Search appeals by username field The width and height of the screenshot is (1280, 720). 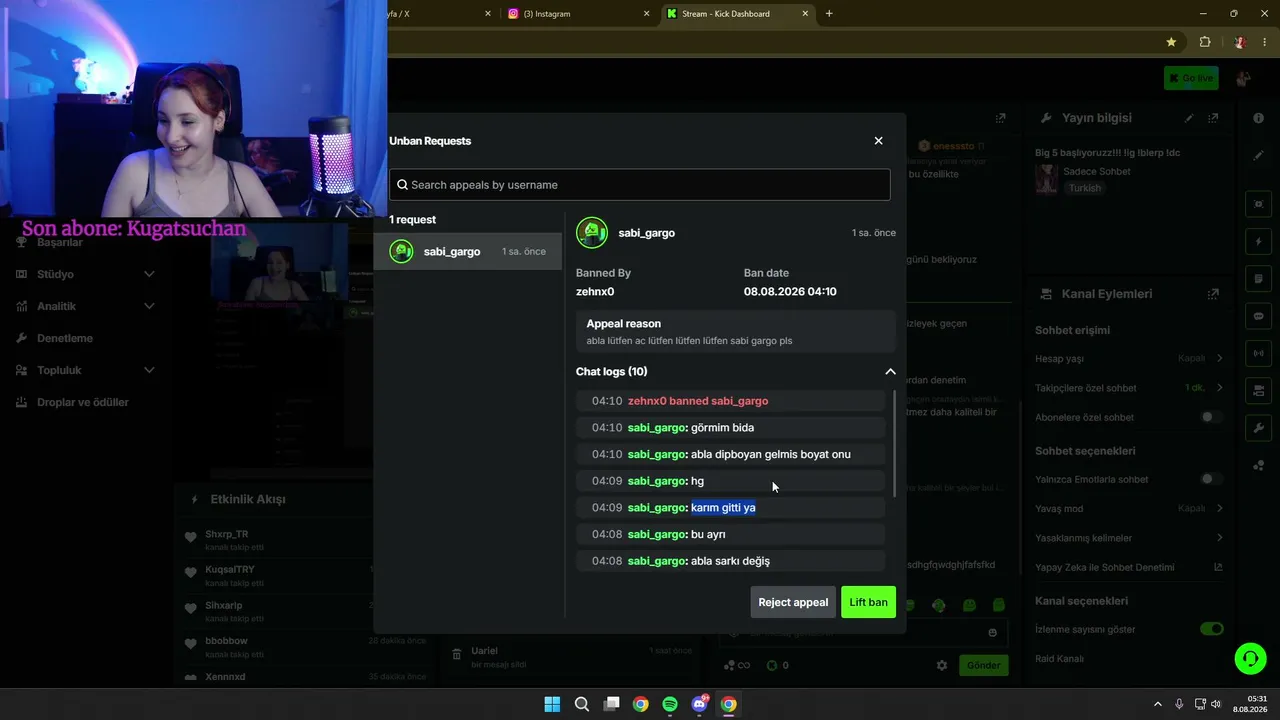(640, 184)
